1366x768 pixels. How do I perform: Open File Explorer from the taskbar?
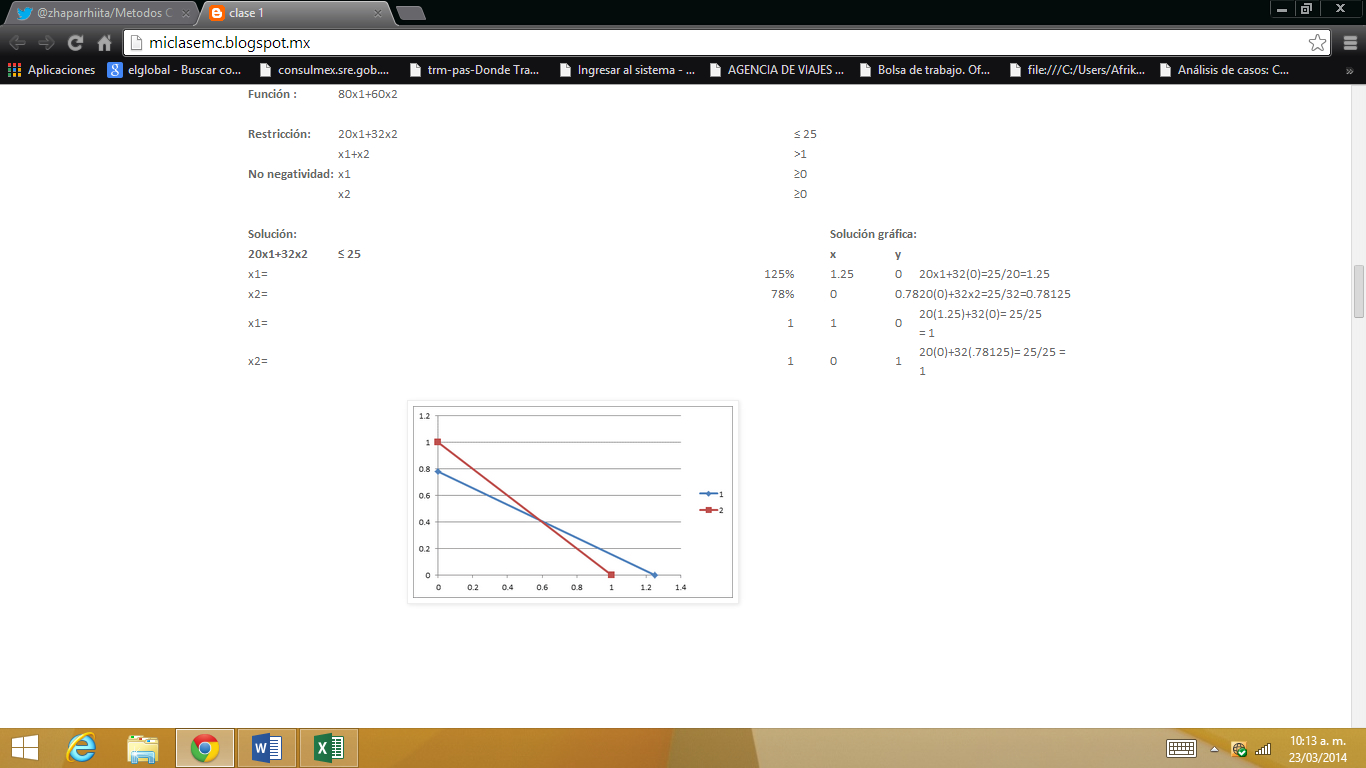[x=143, y=747]
